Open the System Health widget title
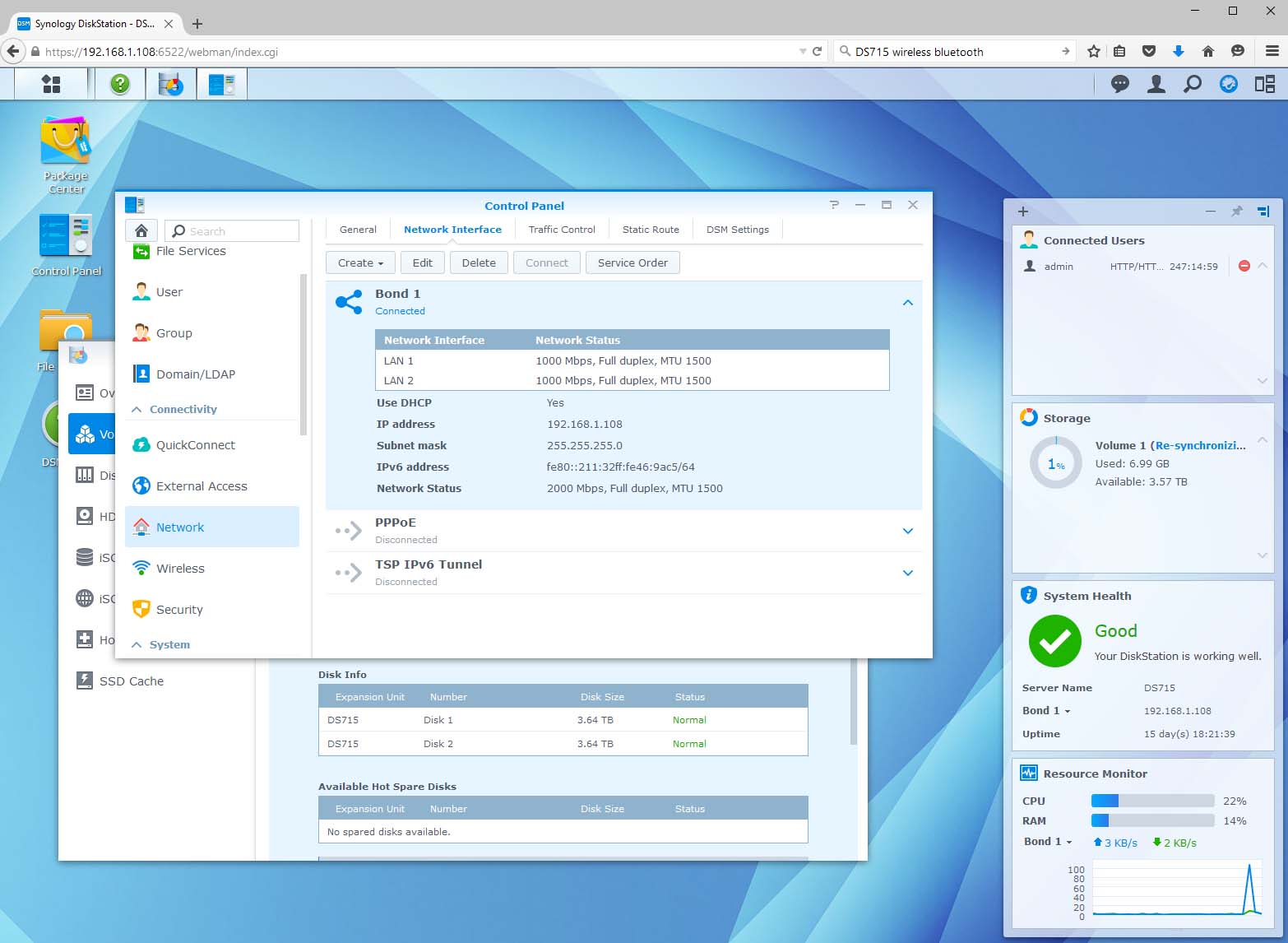 [1087, 596]
